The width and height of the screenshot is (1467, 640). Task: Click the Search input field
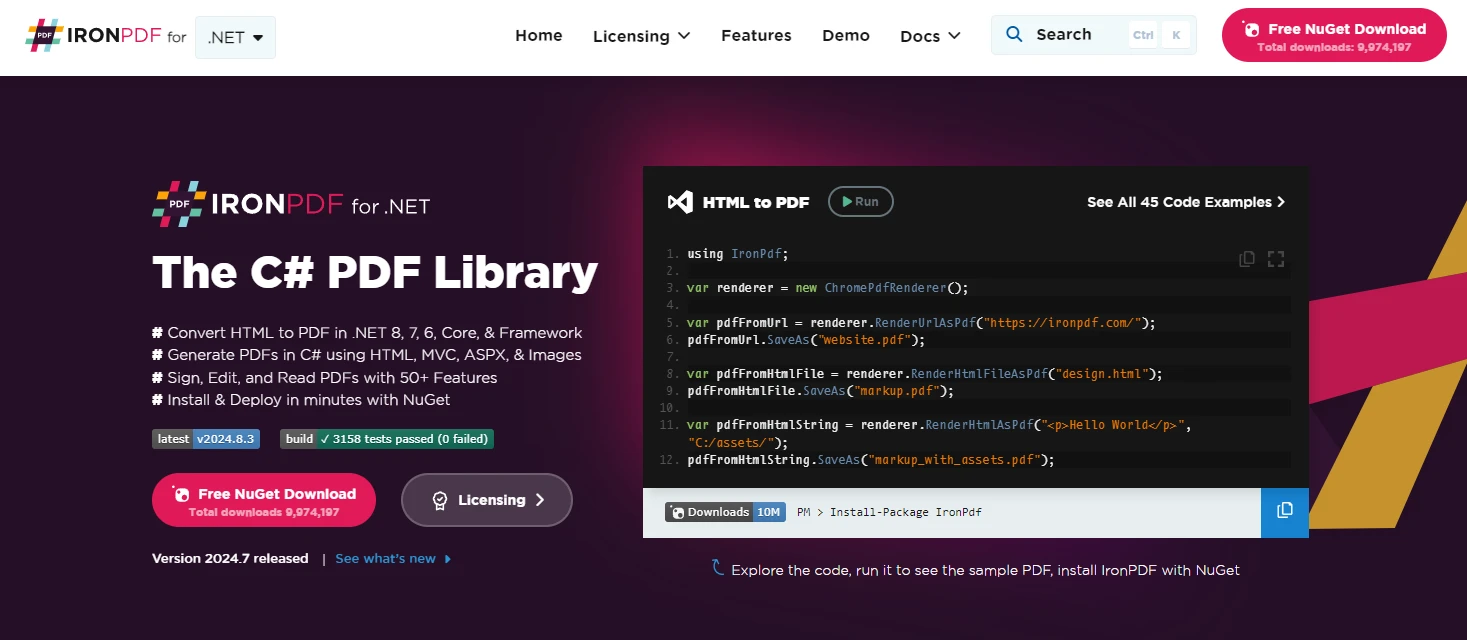[1094, 35]
